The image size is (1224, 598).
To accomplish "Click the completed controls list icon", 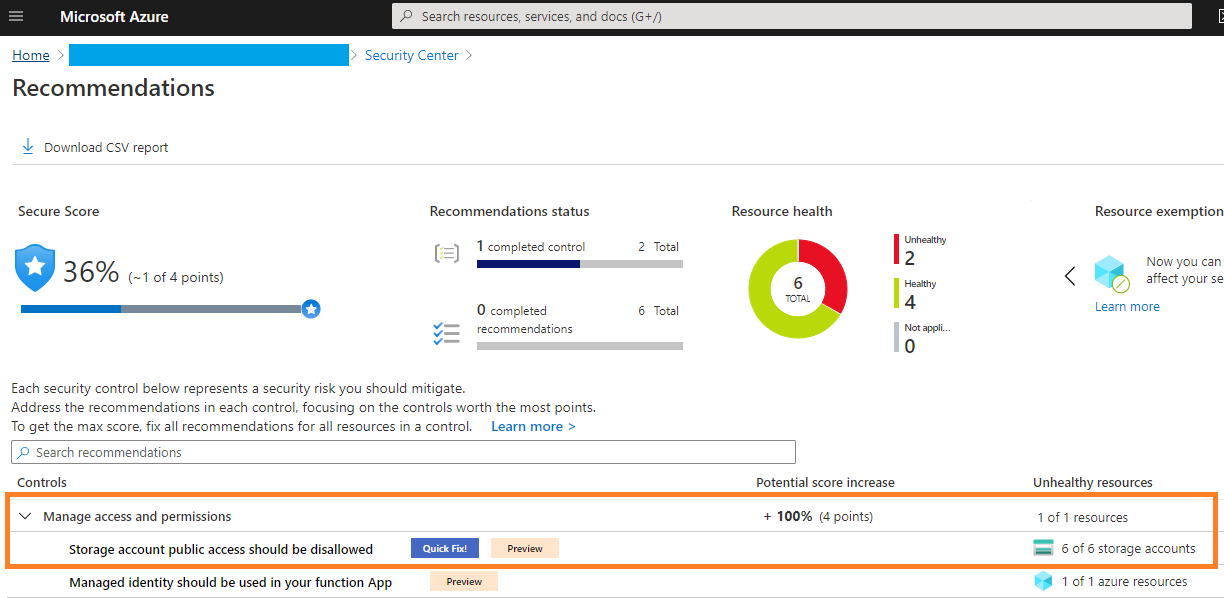I will point(446,253).
